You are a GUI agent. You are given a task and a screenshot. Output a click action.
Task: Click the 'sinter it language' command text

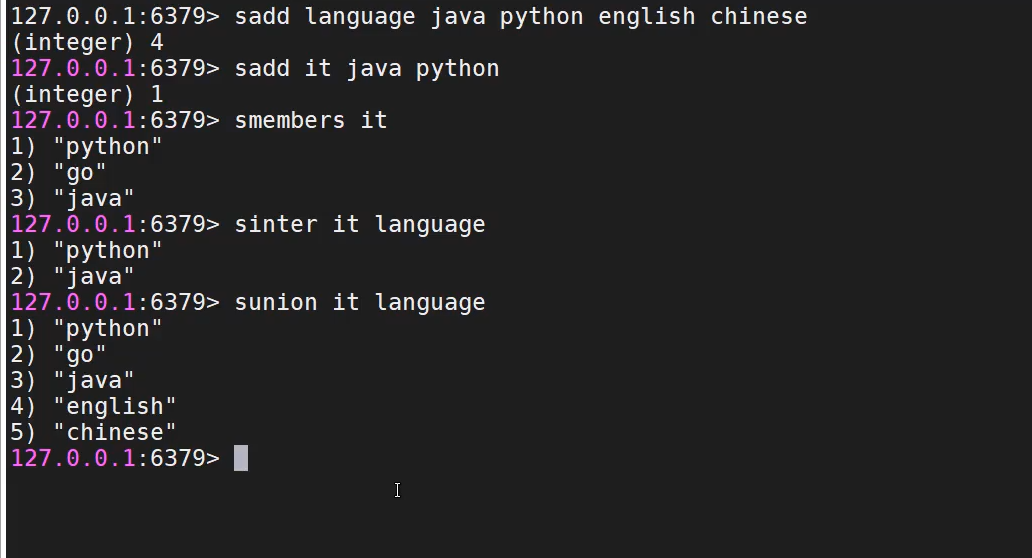tap(359, 224)
